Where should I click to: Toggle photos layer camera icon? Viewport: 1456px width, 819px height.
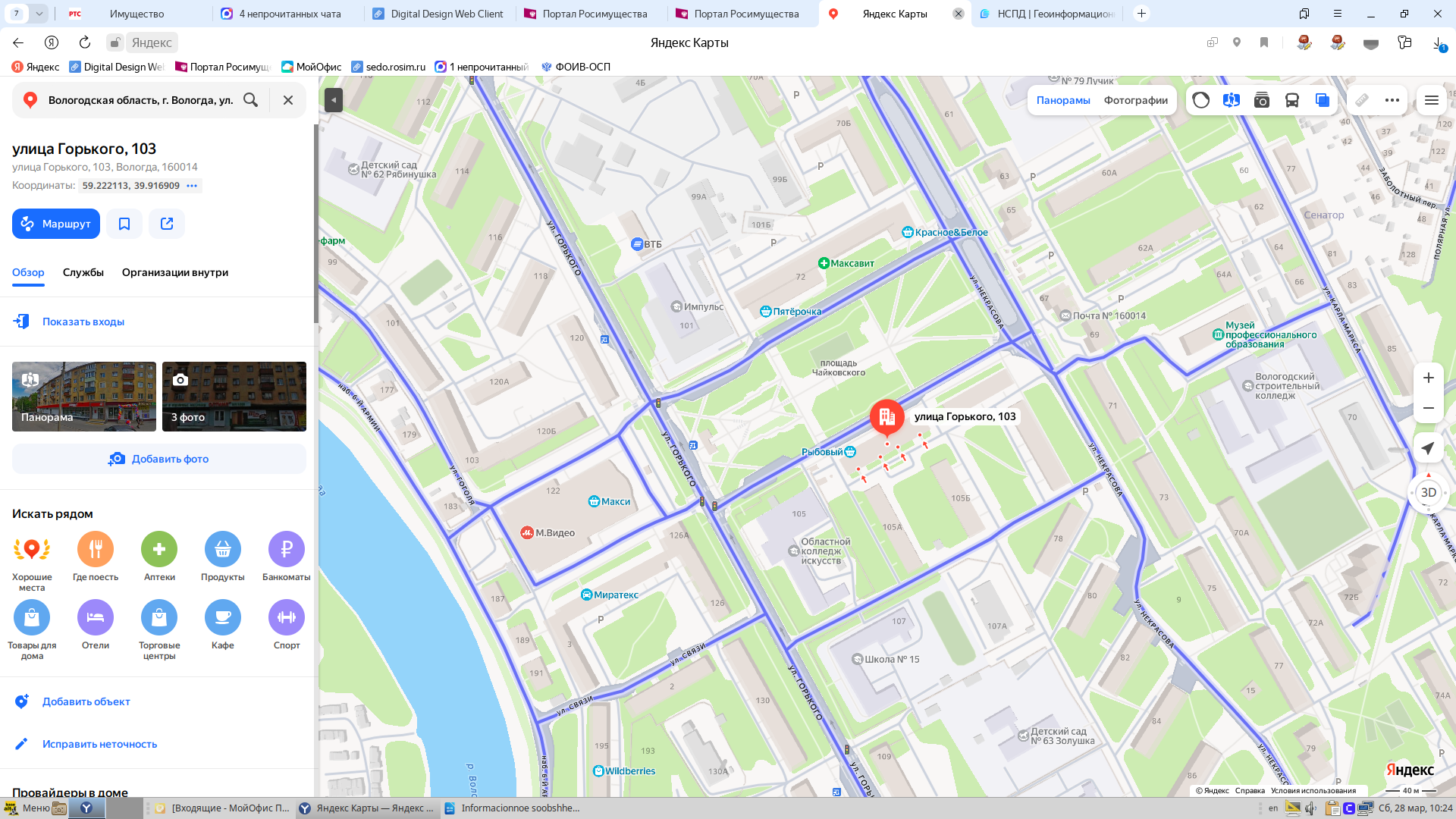pyautogui.click(x=1262, y=100)
